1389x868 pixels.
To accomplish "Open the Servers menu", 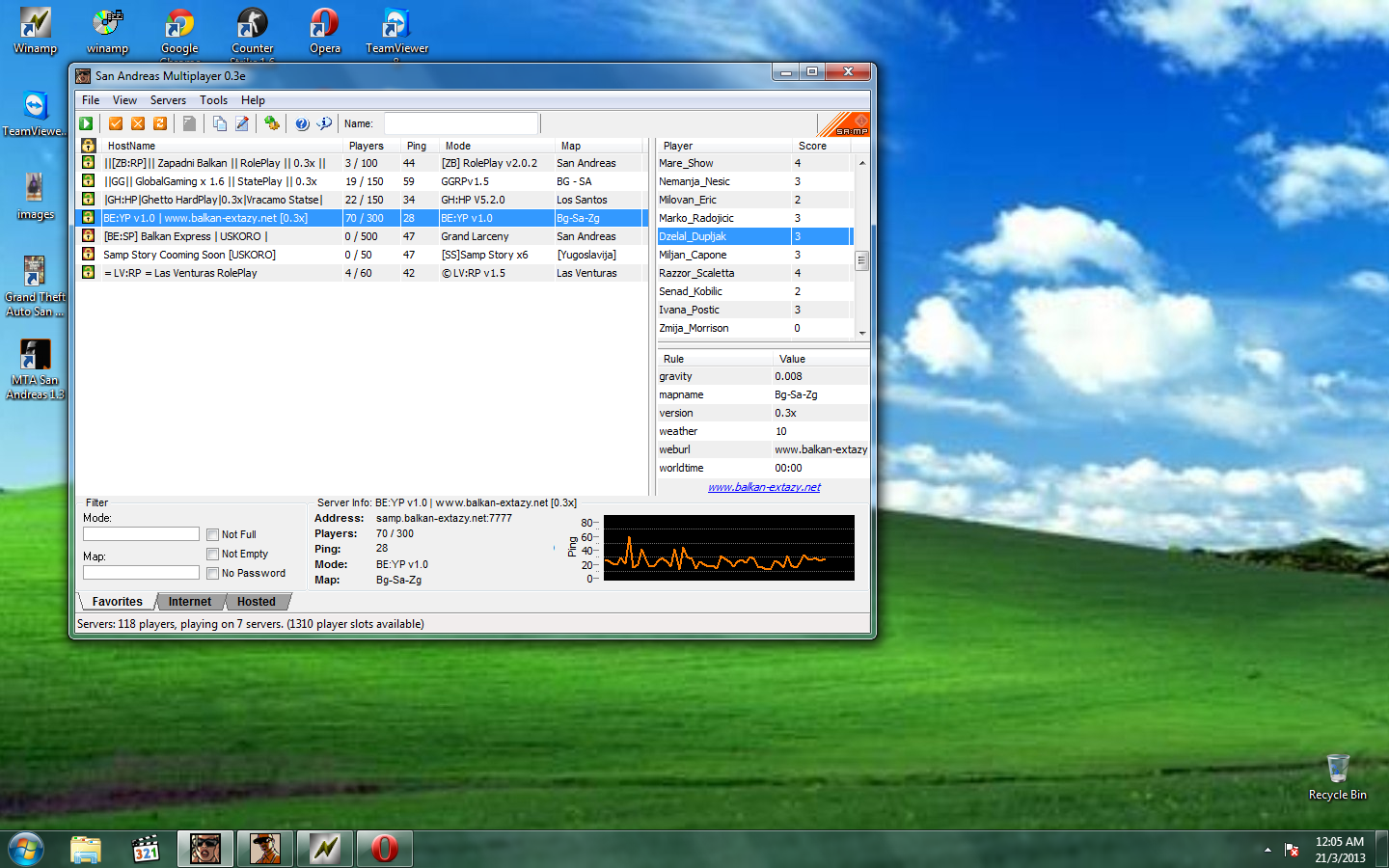I will pyautogui.click(x=168, y=100).
